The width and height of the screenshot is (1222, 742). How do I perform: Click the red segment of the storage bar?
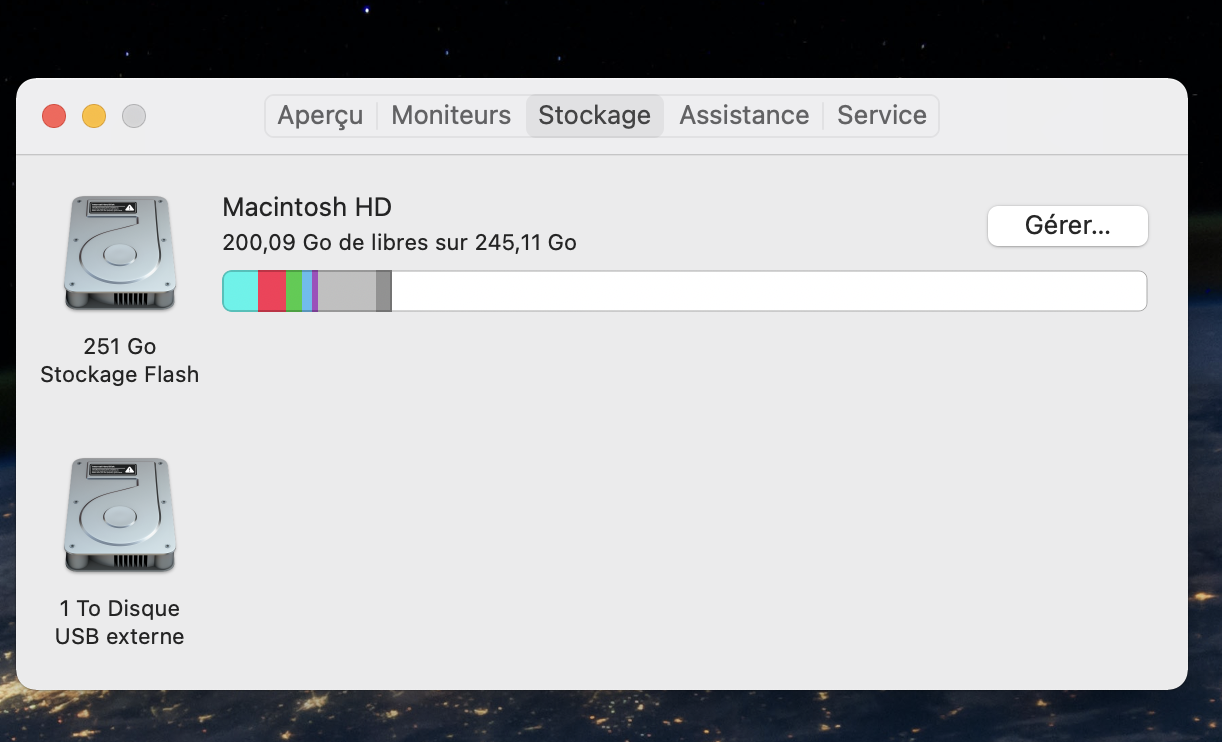pos(272,291)
